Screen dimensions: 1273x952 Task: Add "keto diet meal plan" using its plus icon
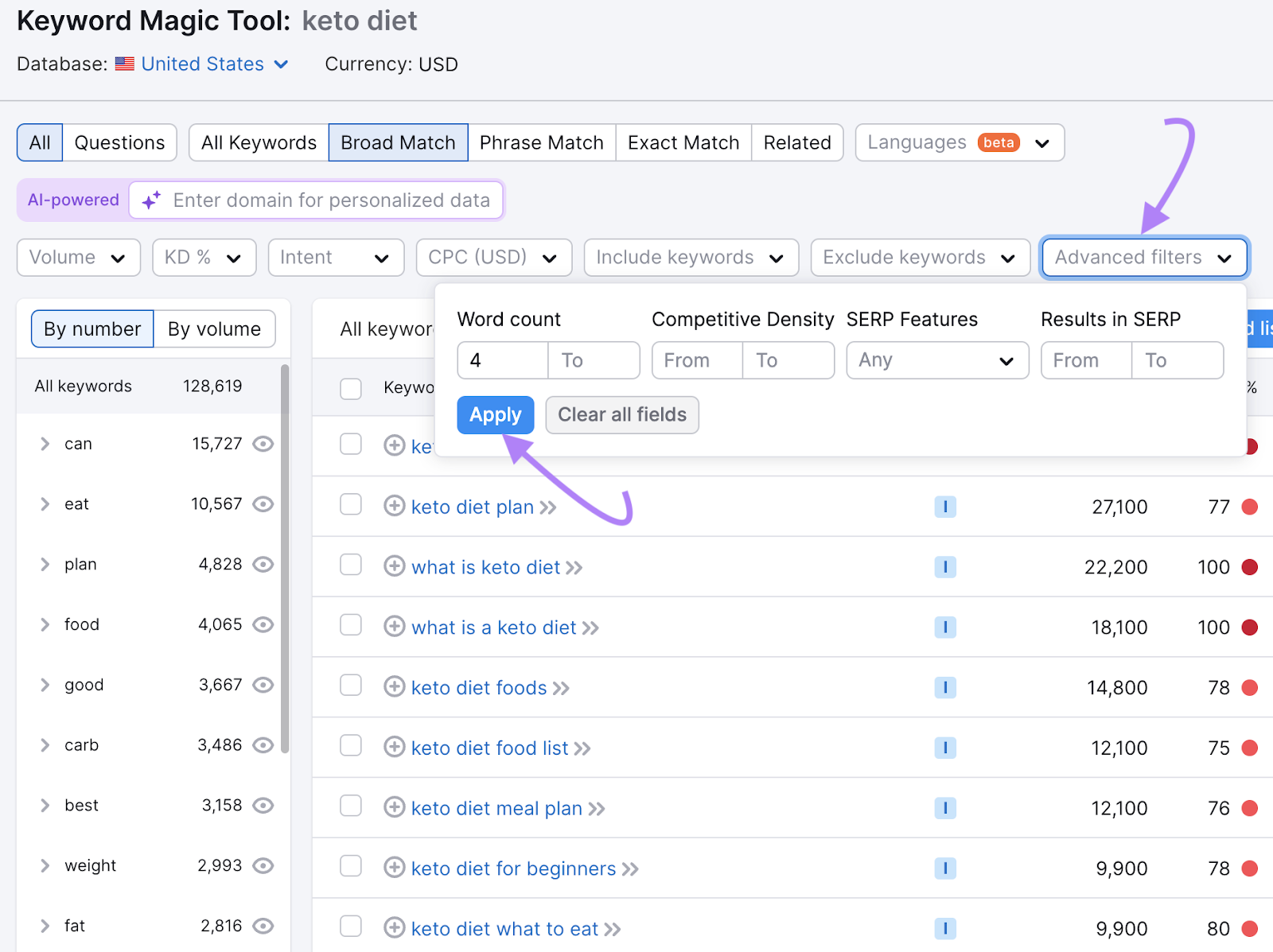coord(395,808)
